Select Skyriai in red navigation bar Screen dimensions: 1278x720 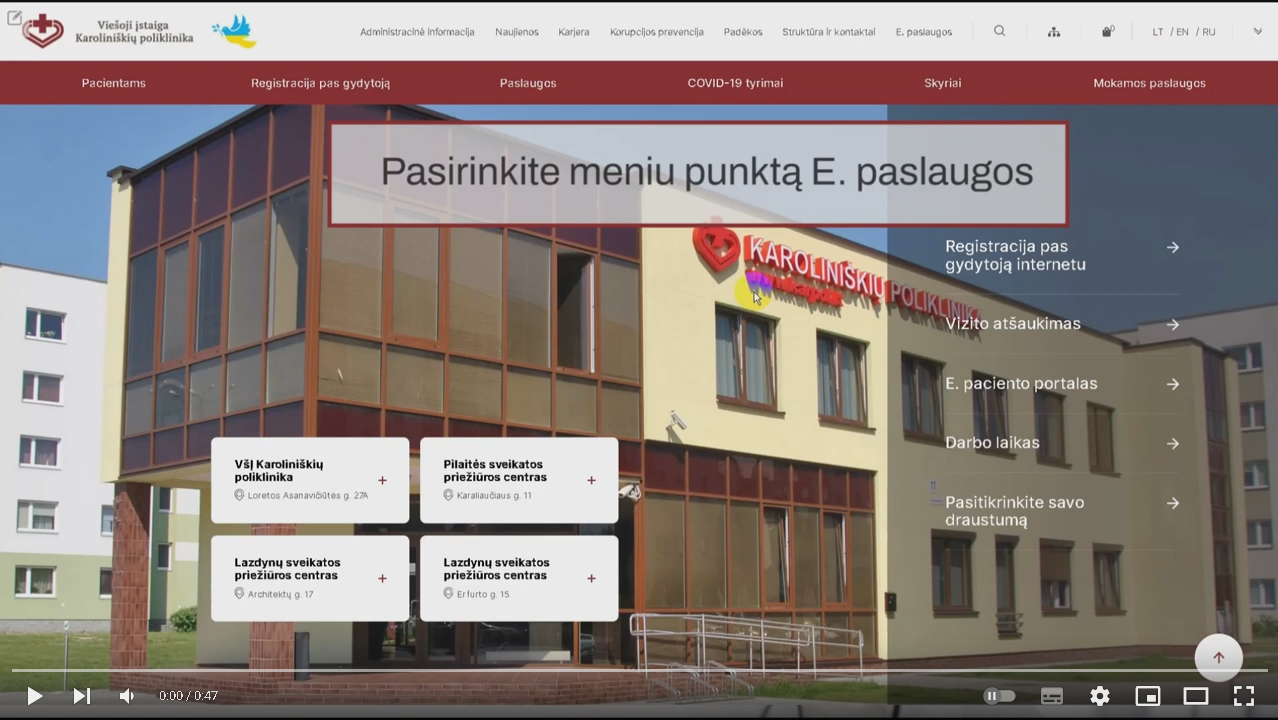click(943, 83)
